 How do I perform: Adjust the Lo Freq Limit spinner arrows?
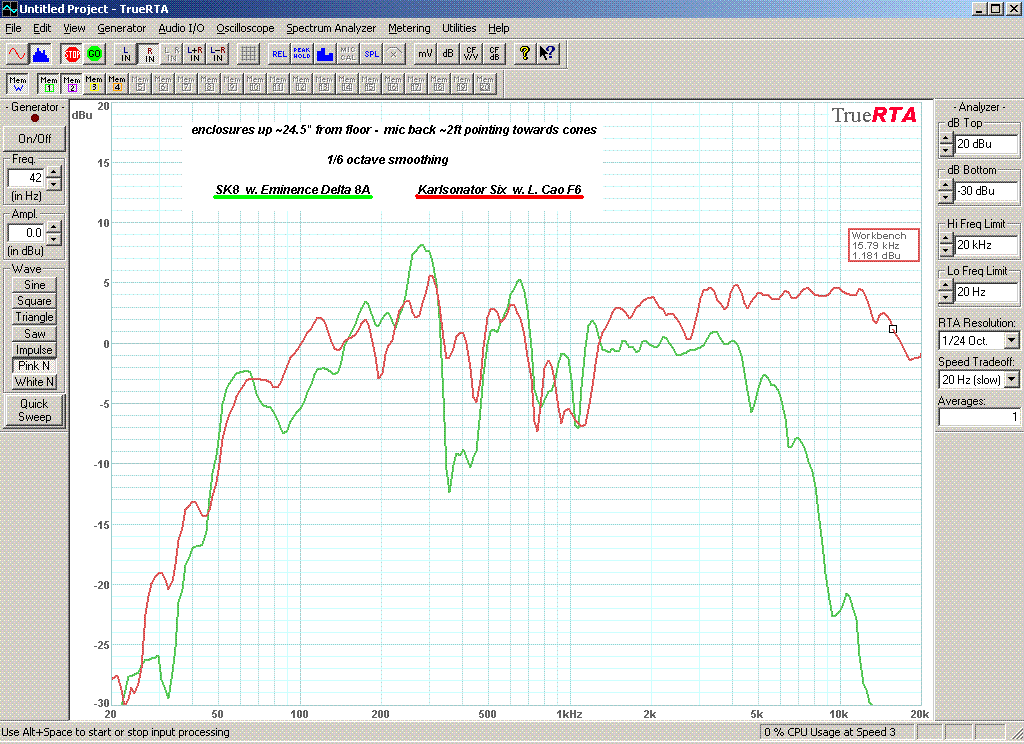946,292
